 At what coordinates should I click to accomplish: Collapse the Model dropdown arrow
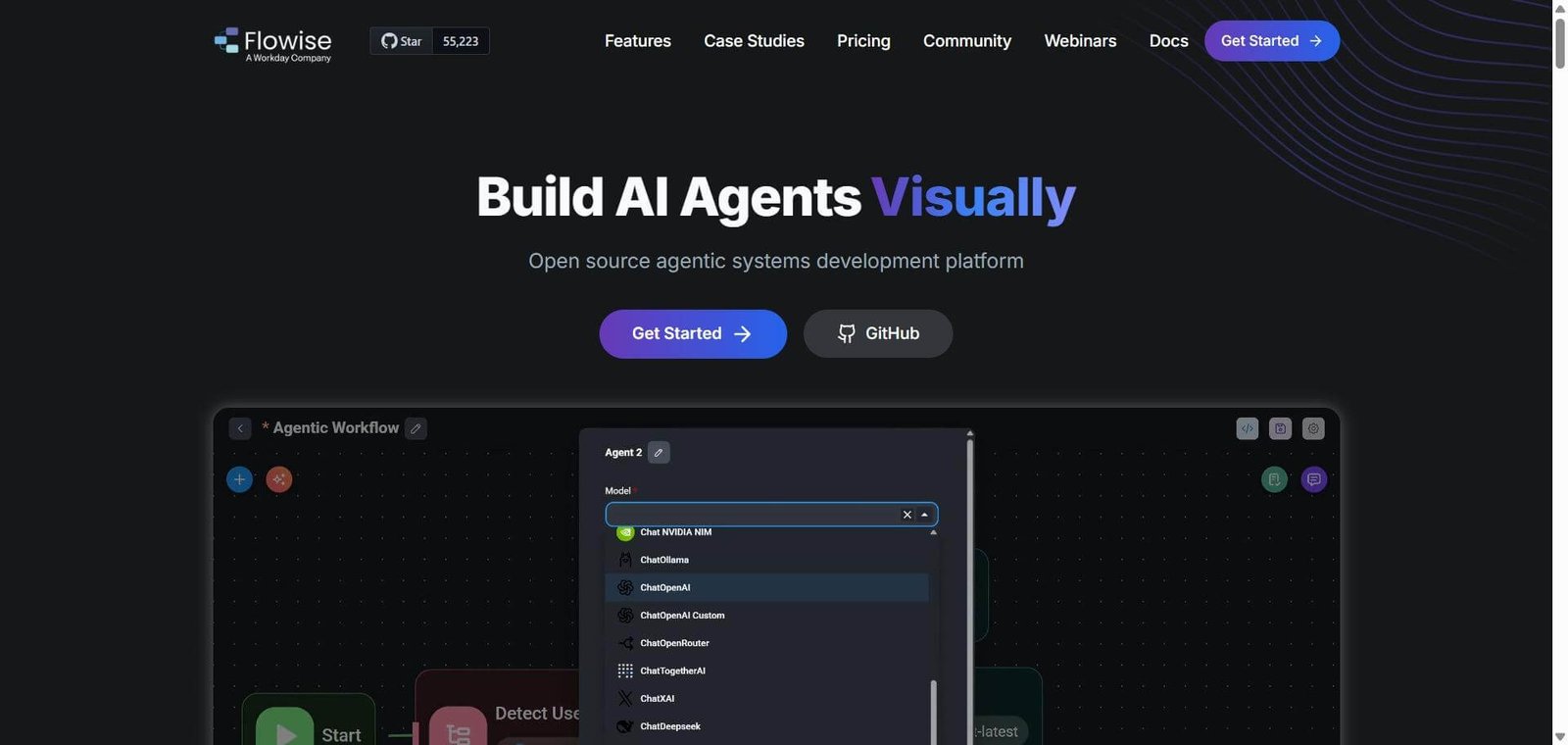click(x=924, y=515)
